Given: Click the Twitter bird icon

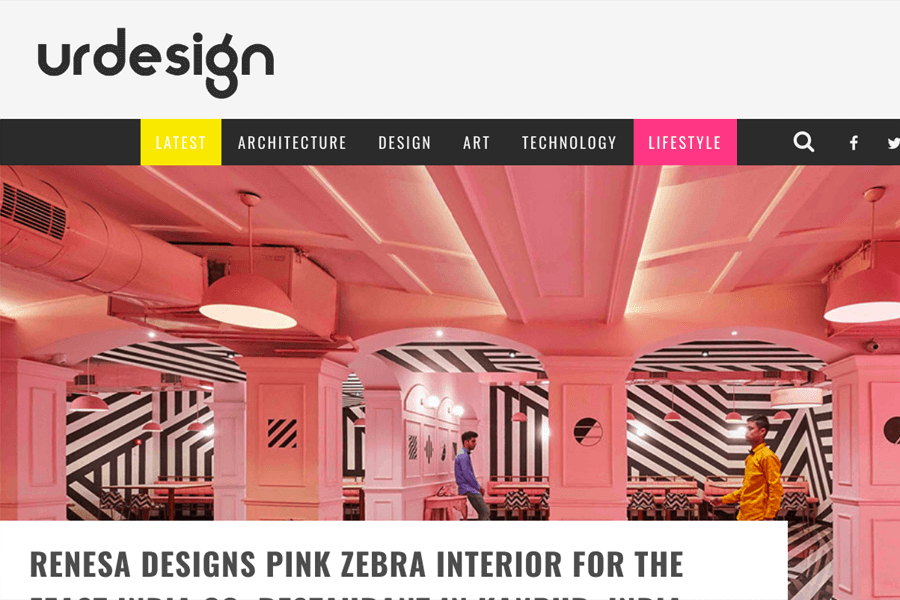Looking at the screenshot, I should [x=893, y=143].
